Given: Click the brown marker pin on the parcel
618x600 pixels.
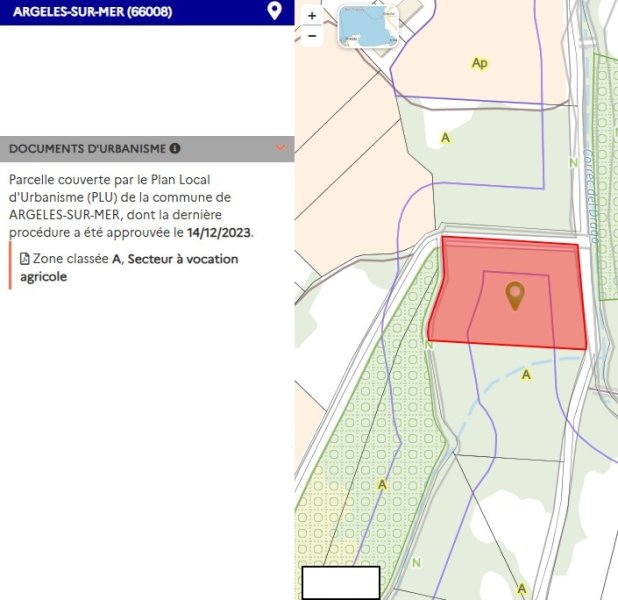Looking at the screenshot, I should [x=515, y=295].
